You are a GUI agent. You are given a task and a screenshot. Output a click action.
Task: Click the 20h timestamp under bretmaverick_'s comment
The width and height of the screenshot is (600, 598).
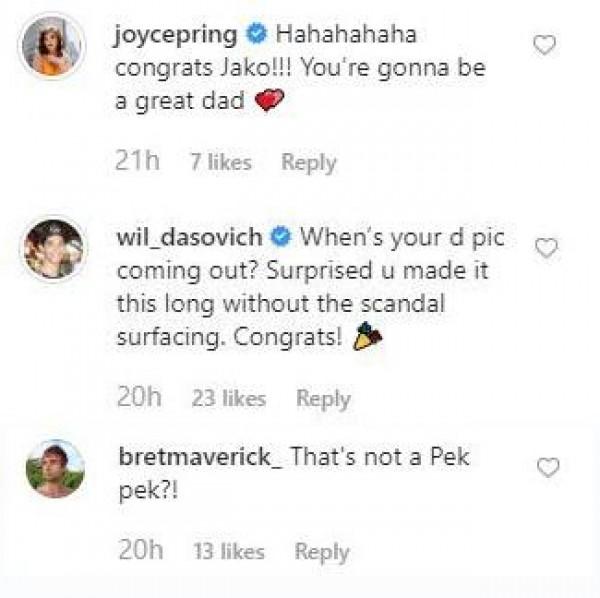coord(140,551)
